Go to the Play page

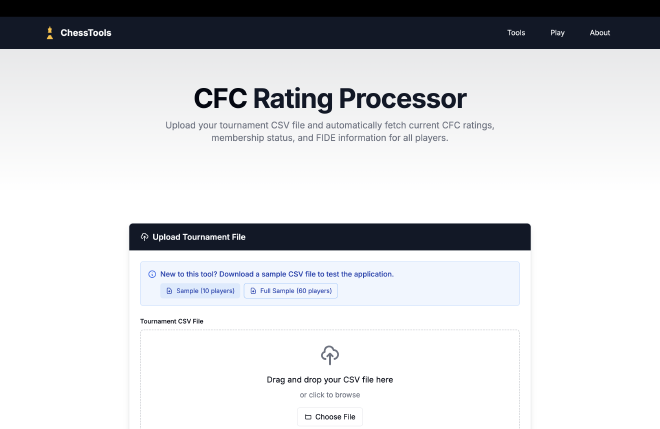click(x=557, y=33)
